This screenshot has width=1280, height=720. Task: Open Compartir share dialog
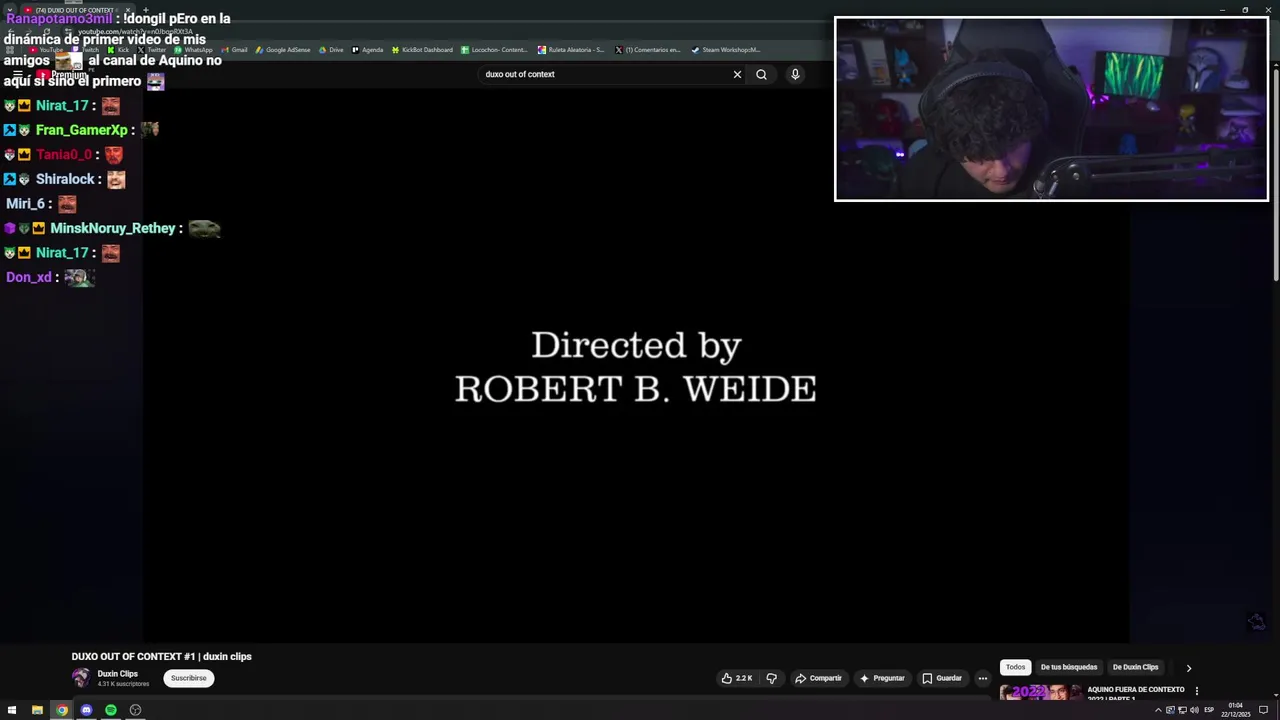tap(818, 678)
